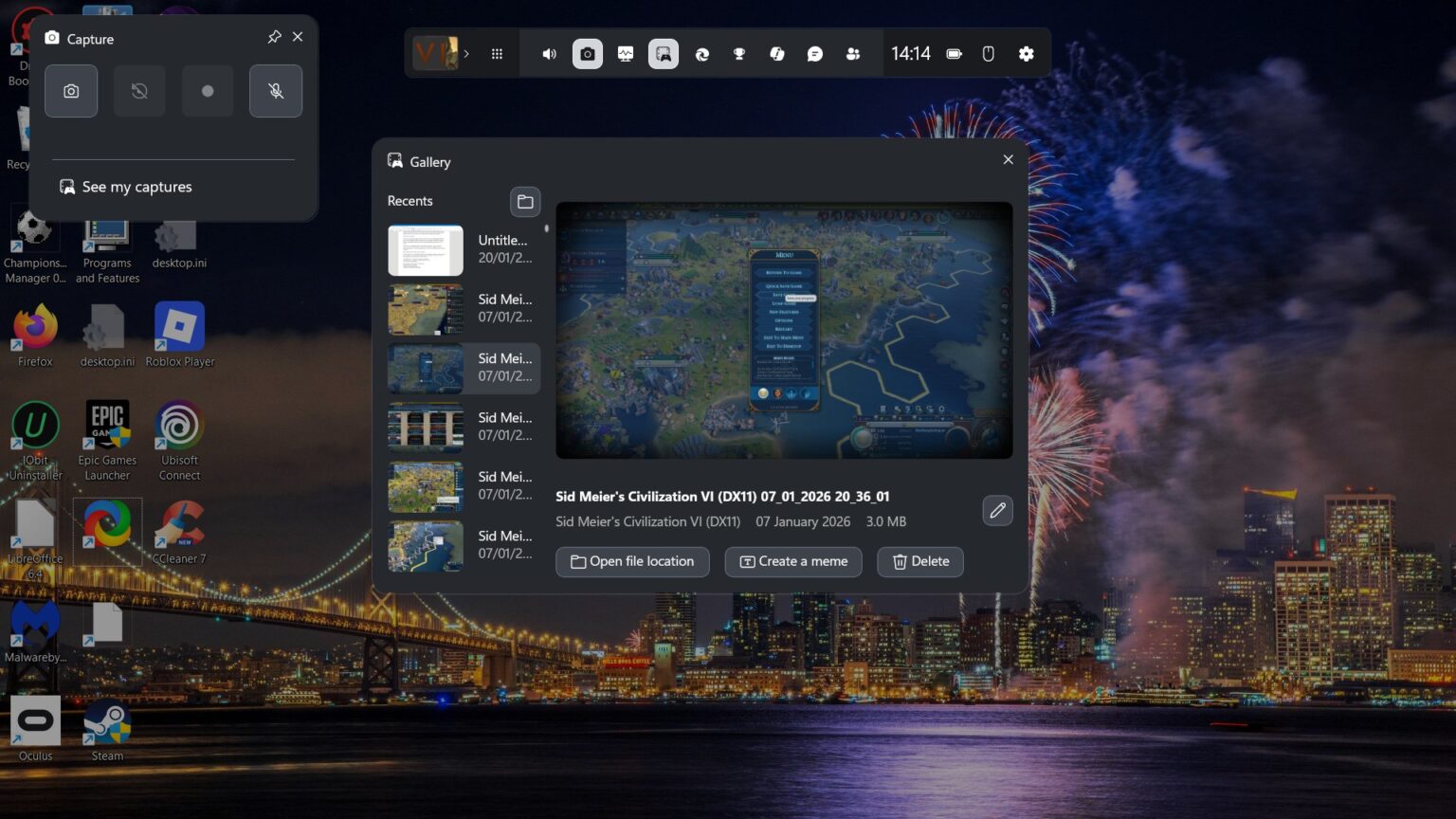The height and width of the screenshot is (819, 1456).
Task: Toggle microphone mute in the Capture widget
Action: (275, 91)
